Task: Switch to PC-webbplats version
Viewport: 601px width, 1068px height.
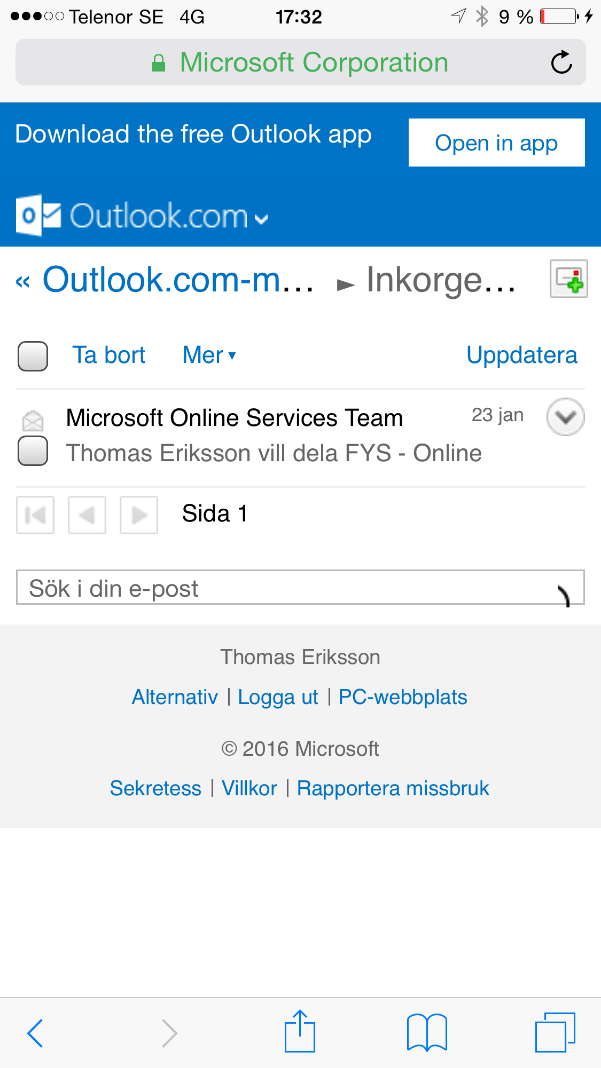Action: click(403, 697)
